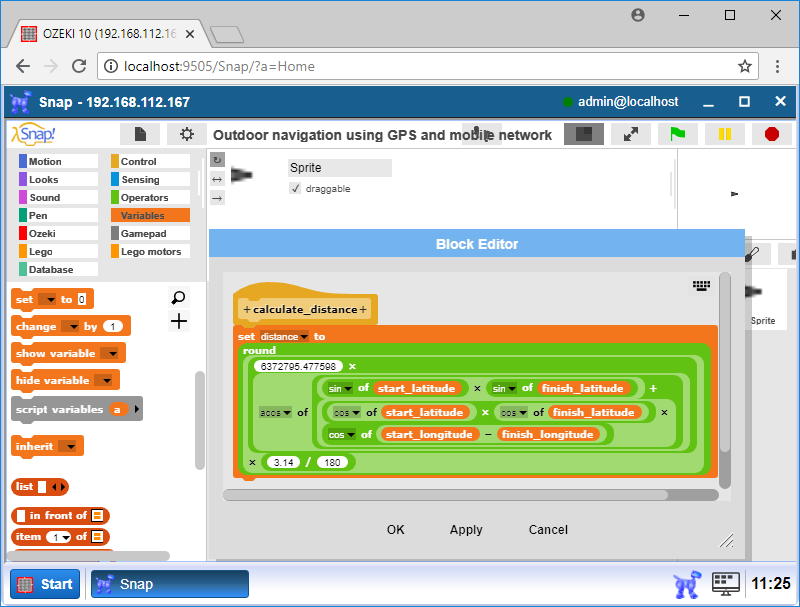The width and height of the screenshot is (800, 607).
Task: Click the browser address bar
Action: [x=428, y=66]
